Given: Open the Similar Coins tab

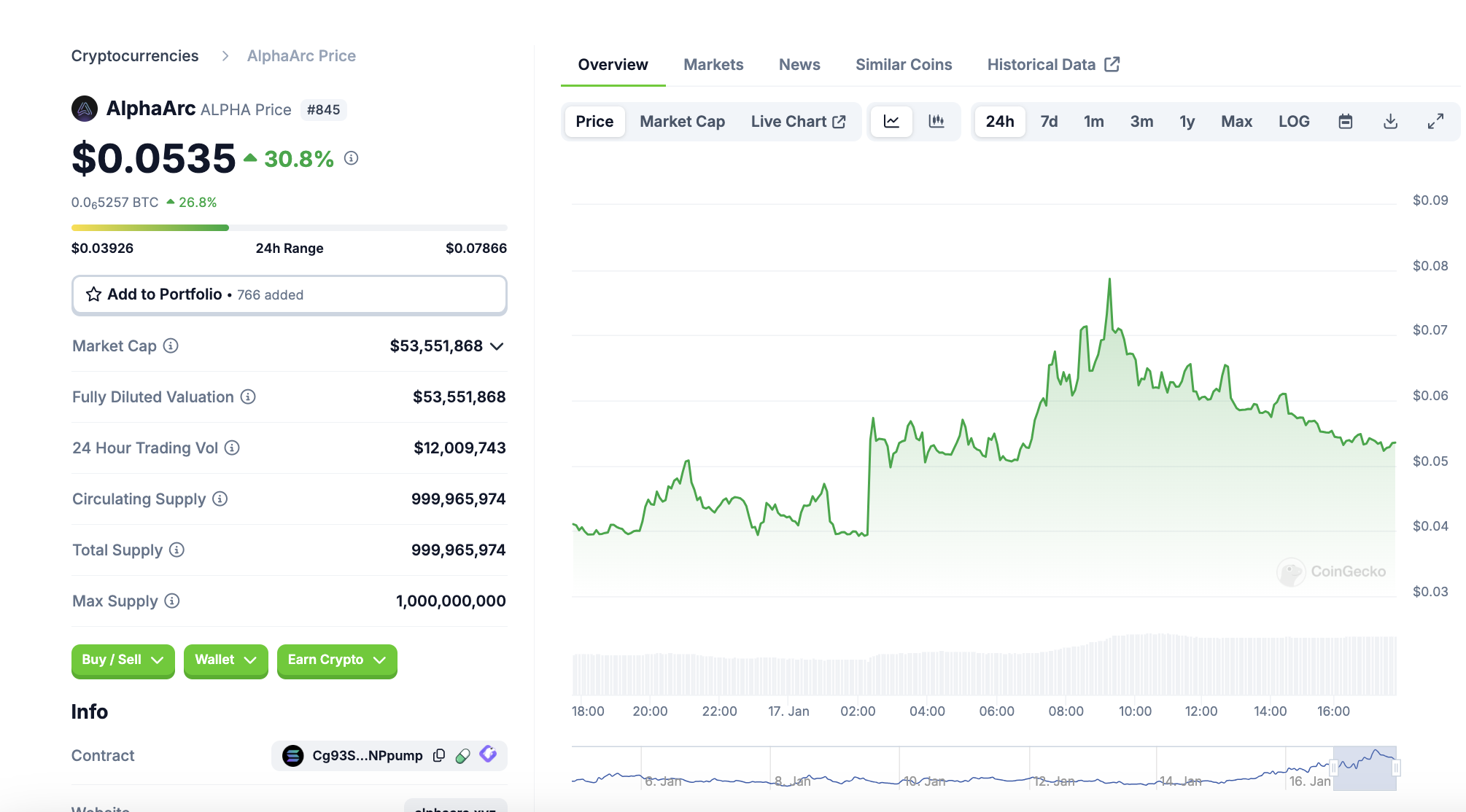Looking at the screenshot, I should 904,65.
